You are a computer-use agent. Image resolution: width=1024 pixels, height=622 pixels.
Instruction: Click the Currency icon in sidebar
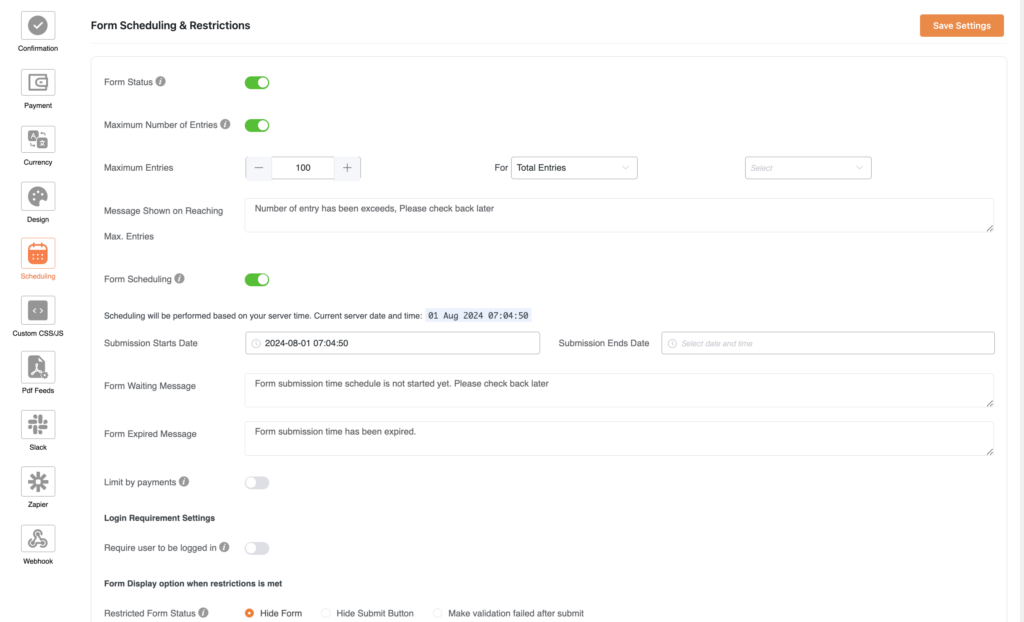pos(38,139)
